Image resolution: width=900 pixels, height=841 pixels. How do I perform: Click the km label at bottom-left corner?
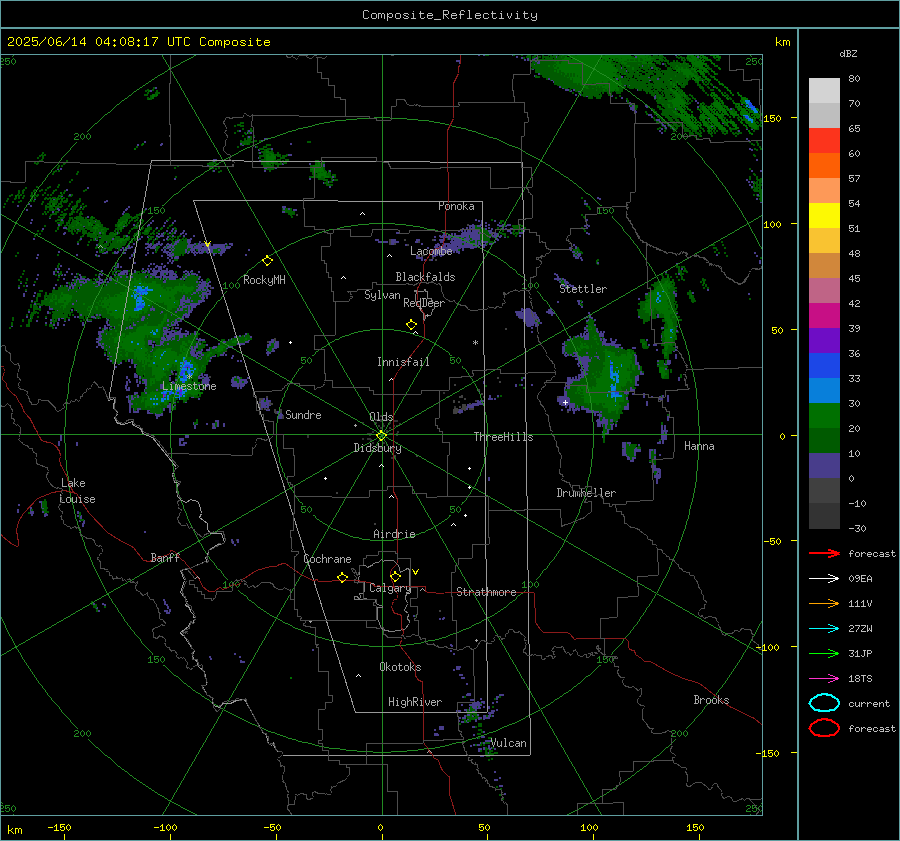point(15,830)
